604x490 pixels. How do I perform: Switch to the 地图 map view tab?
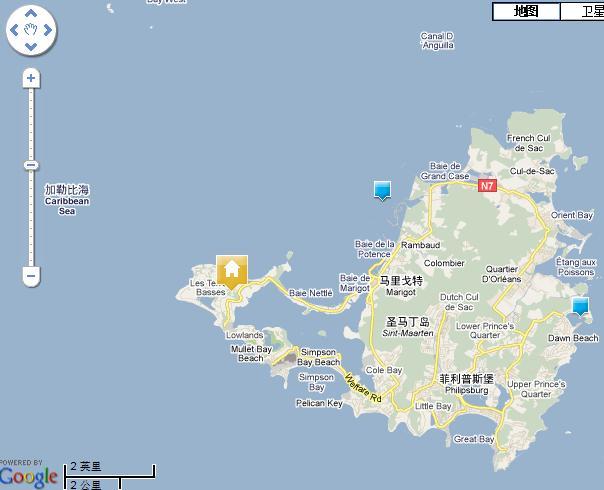tap(526, 11)
